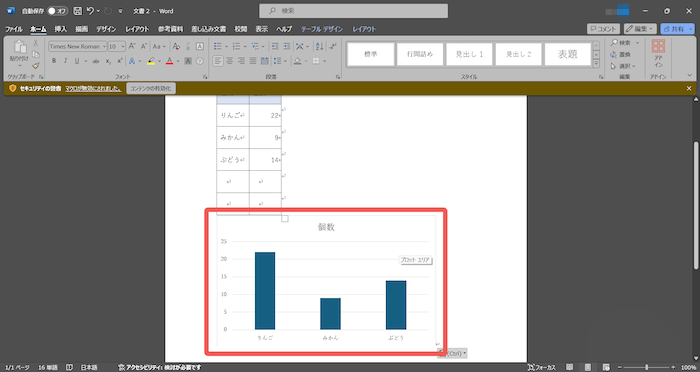The width and height of the screenshot is (700, 372).
Task: Clear all formatting with the eraser A icon
Action: click(176, 46)
